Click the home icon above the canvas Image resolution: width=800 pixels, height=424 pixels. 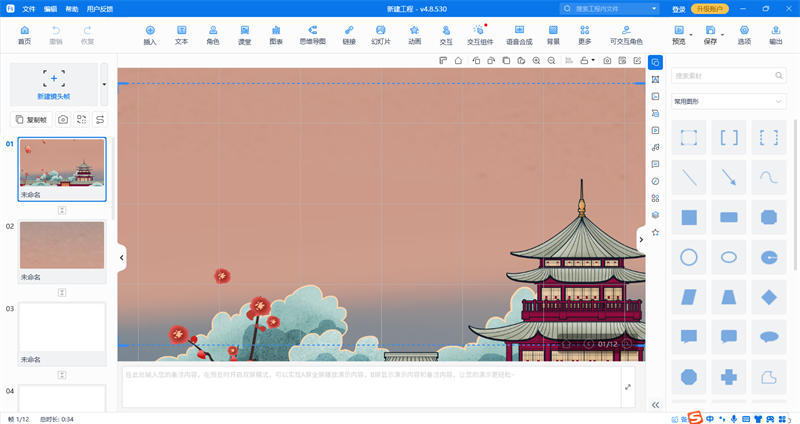click(x=458, y=61)
